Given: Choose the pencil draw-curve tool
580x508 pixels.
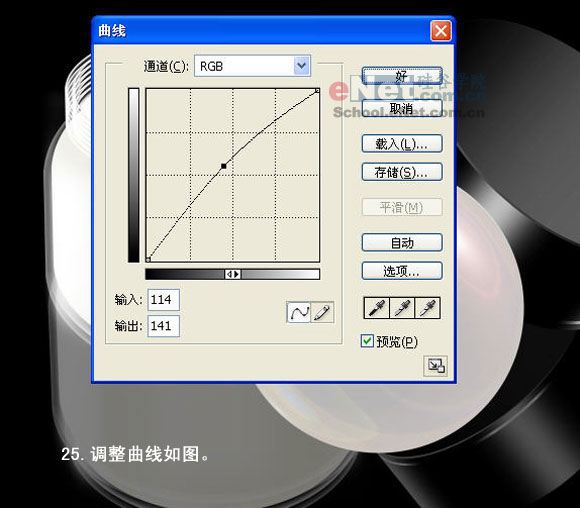Looking at the screenshot, I should tap(322, 313).
